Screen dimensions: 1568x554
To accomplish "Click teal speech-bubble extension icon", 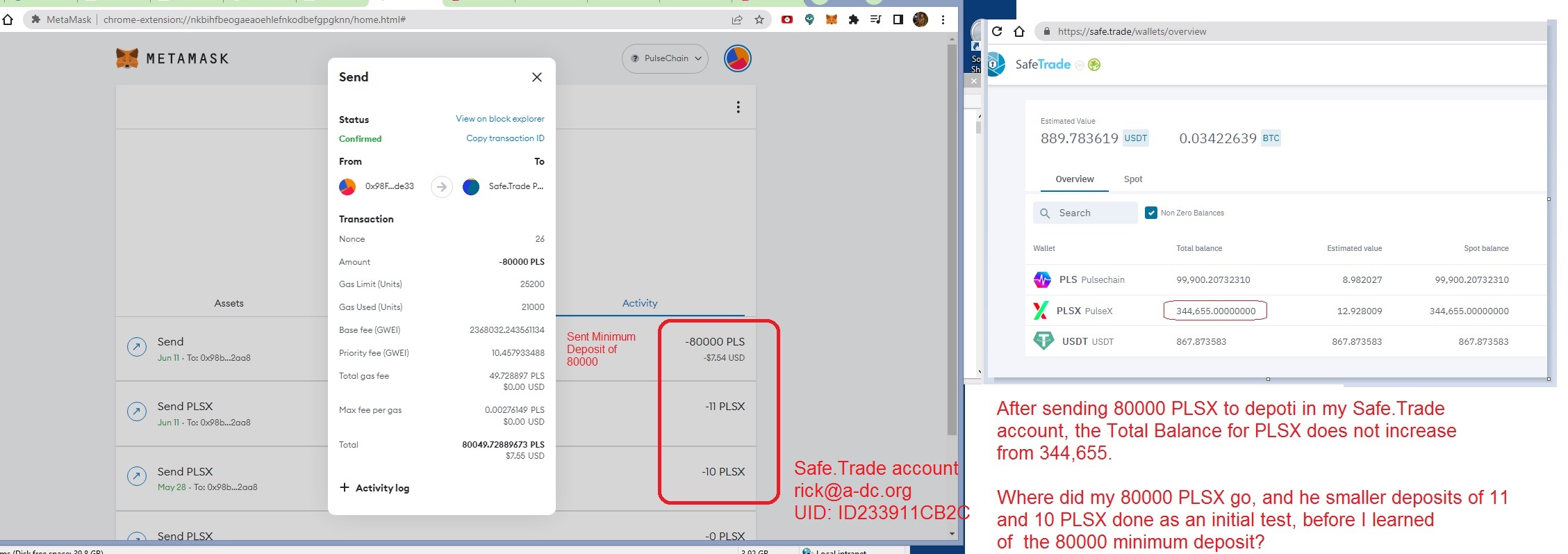I will [809, 19].
